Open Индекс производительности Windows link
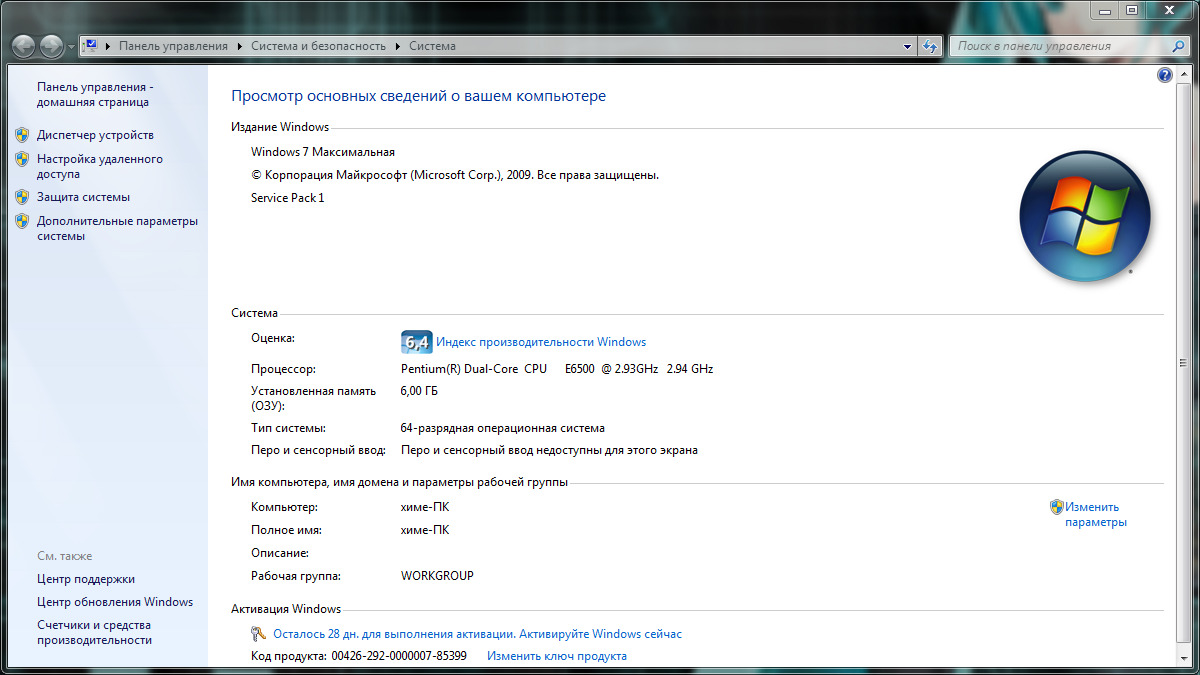 click(541, 342)
